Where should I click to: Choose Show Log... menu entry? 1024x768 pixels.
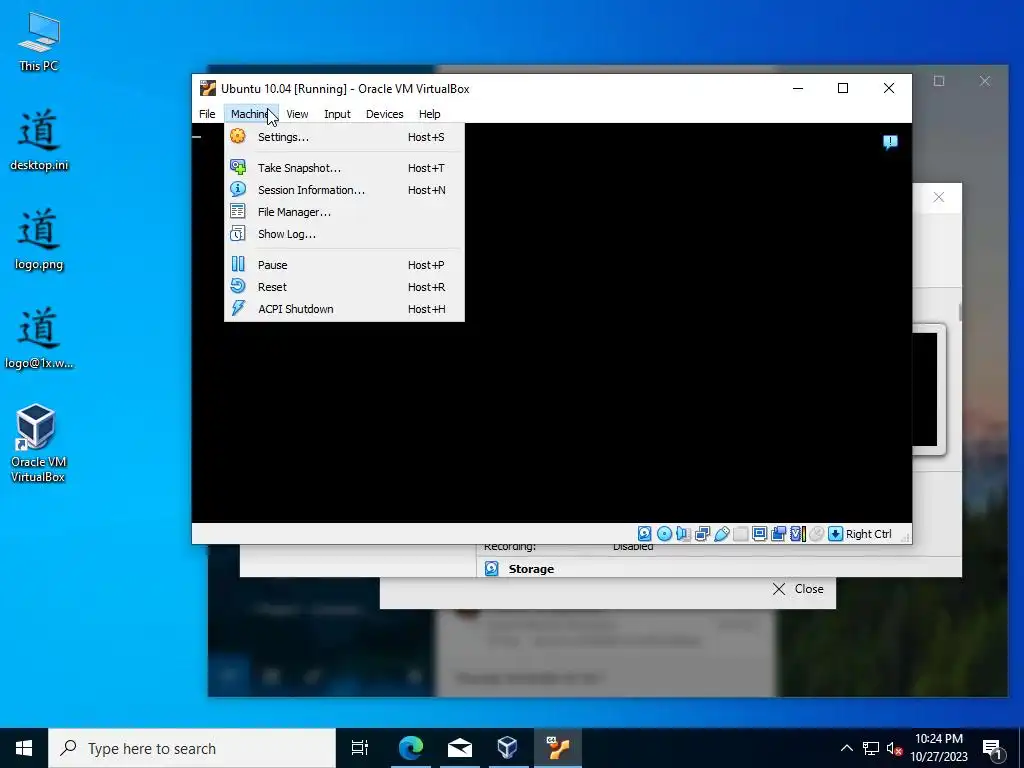(344, 234)
